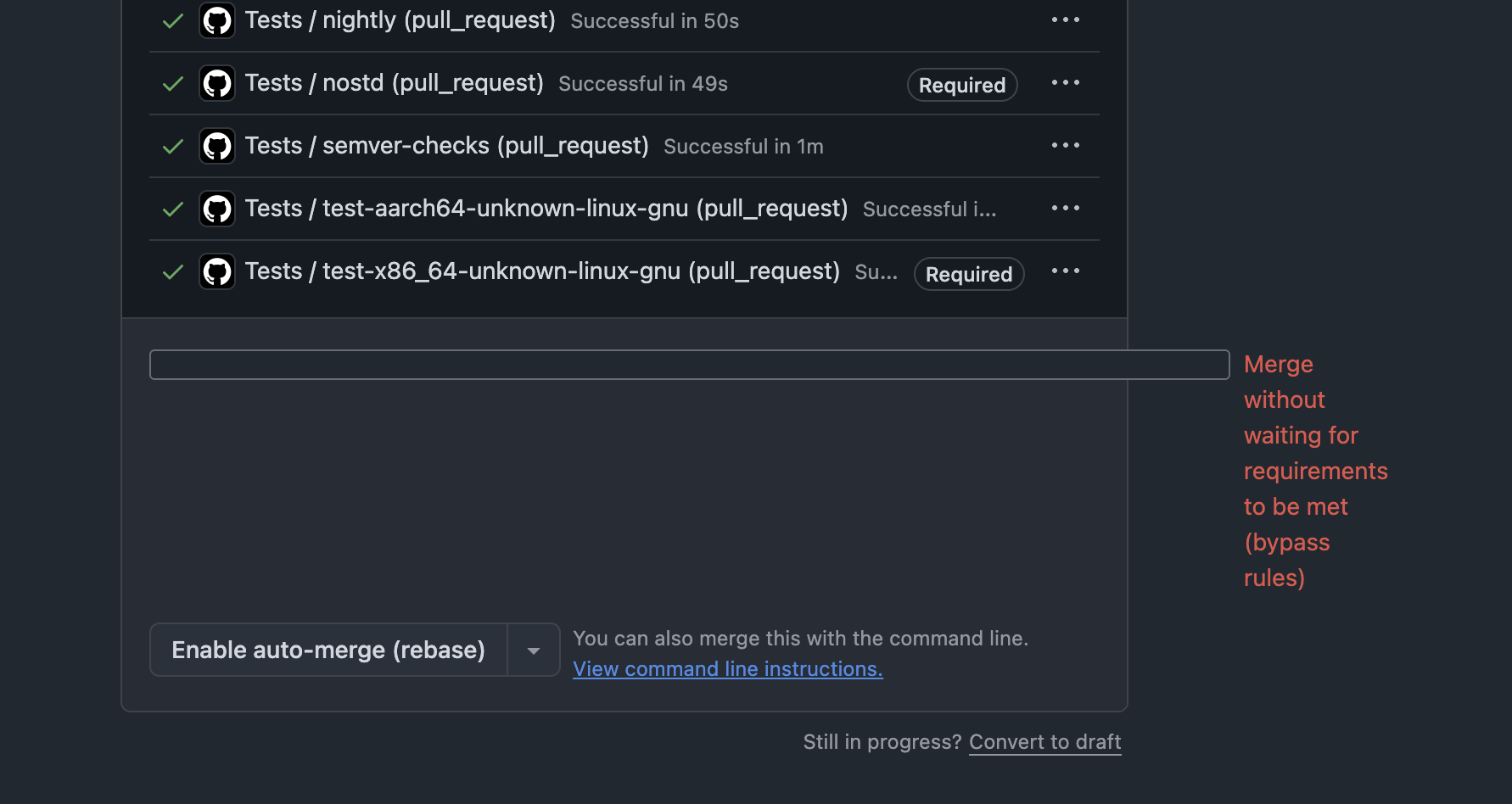Screen dimensions: 1512x804
Task: Open three-dot menu for test-x86_64 check
Action: pos(1066,271)
